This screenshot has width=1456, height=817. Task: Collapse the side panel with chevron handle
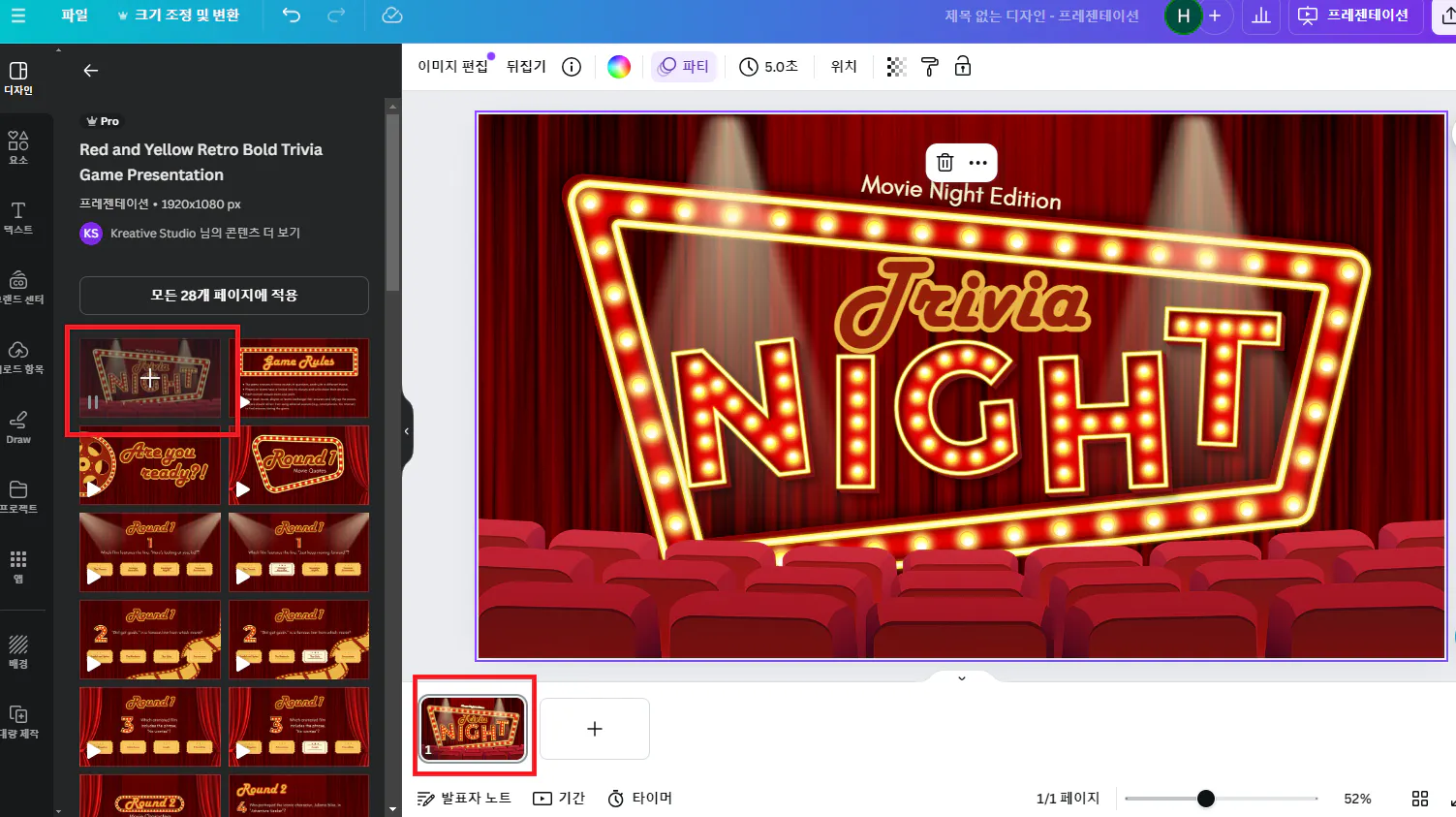tap(407, 431)
